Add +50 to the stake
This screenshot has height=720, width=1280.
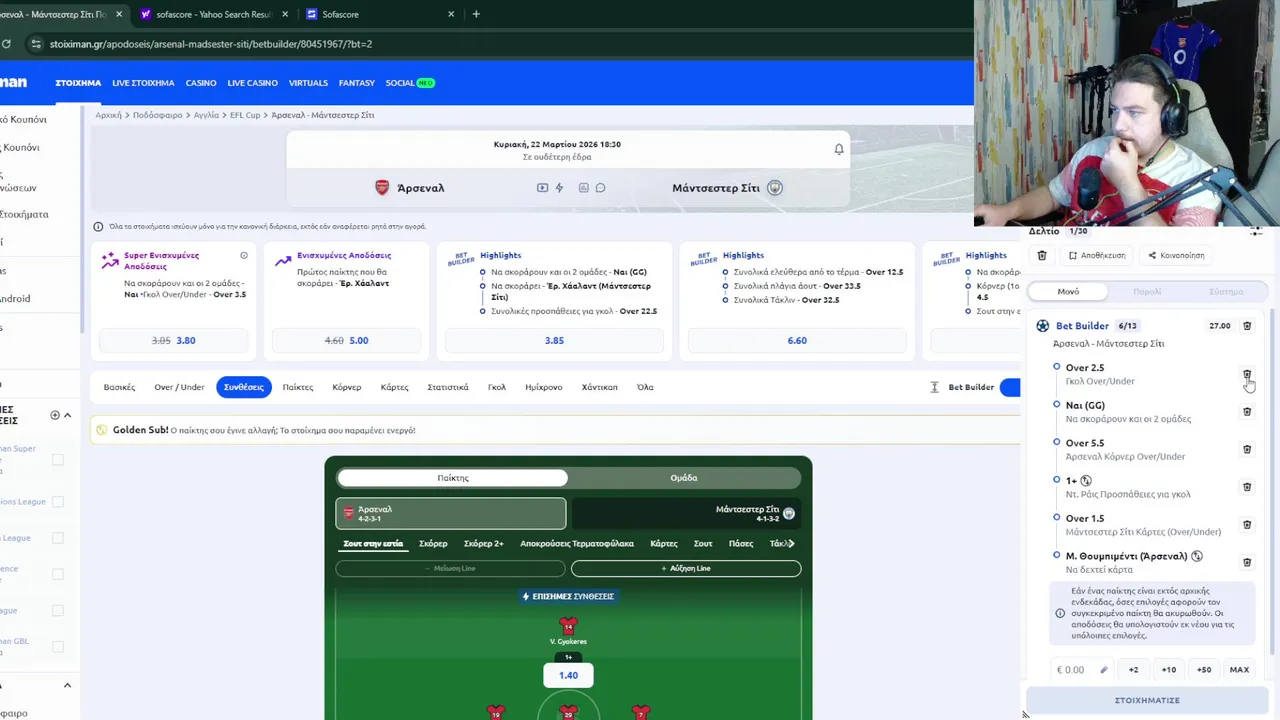point(1204,670)
